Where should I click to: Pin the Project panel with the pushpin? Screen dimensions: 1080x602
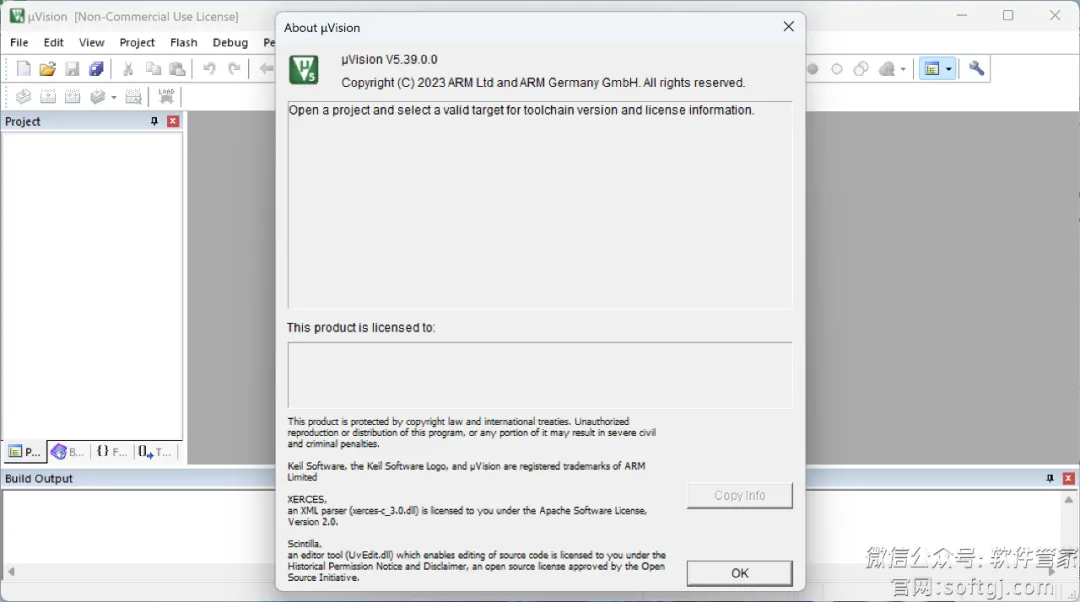click(x=154, y=121)
